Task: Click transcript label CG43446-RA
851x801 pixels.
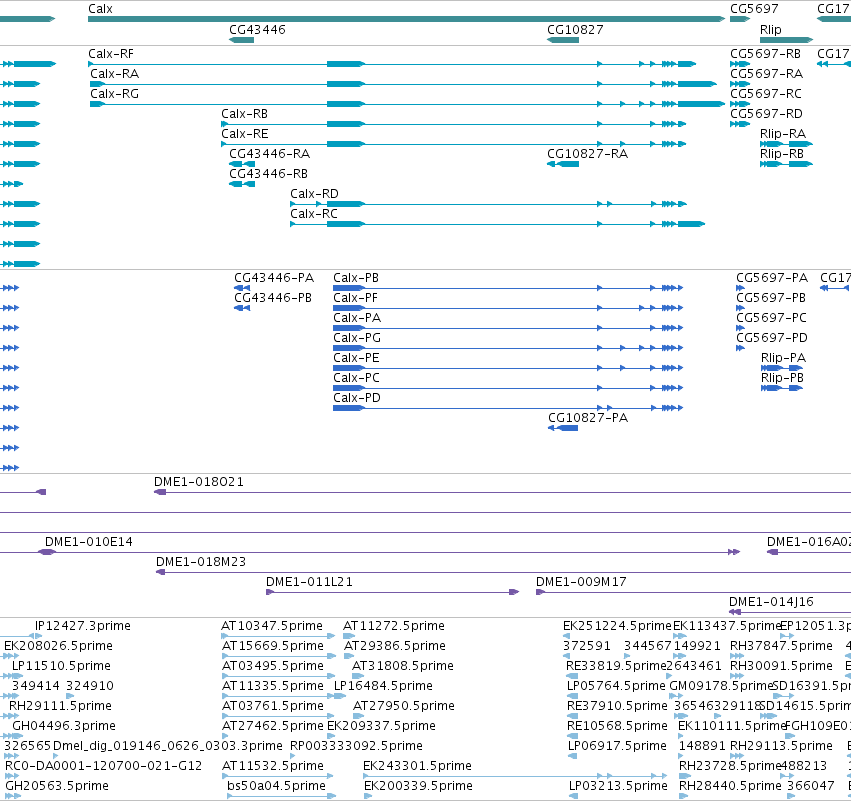Action: (270, 154)
